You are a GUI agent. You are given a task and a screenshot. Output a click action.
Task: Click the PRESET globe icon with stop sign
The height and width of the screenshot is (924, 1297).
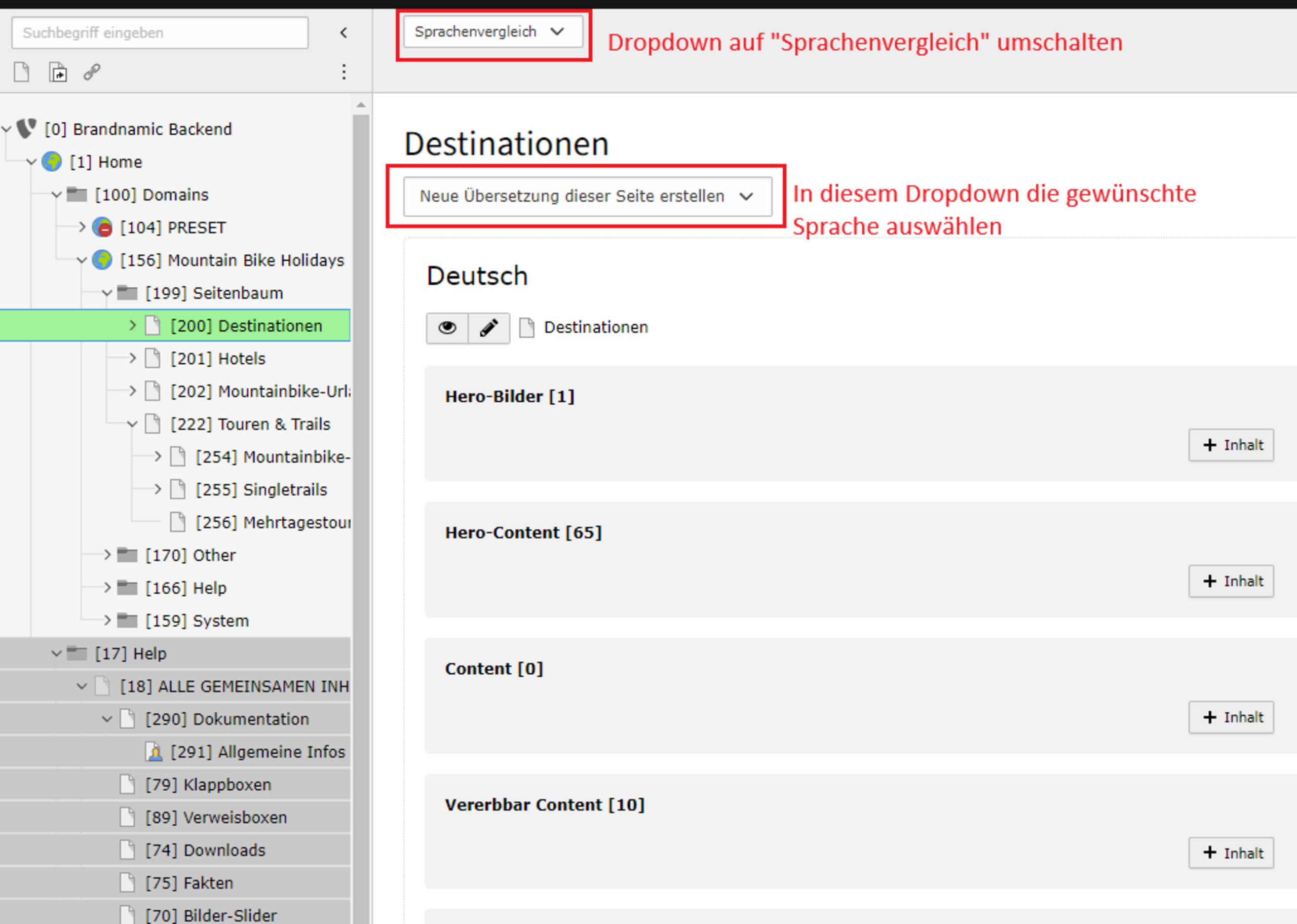[102, 227]
